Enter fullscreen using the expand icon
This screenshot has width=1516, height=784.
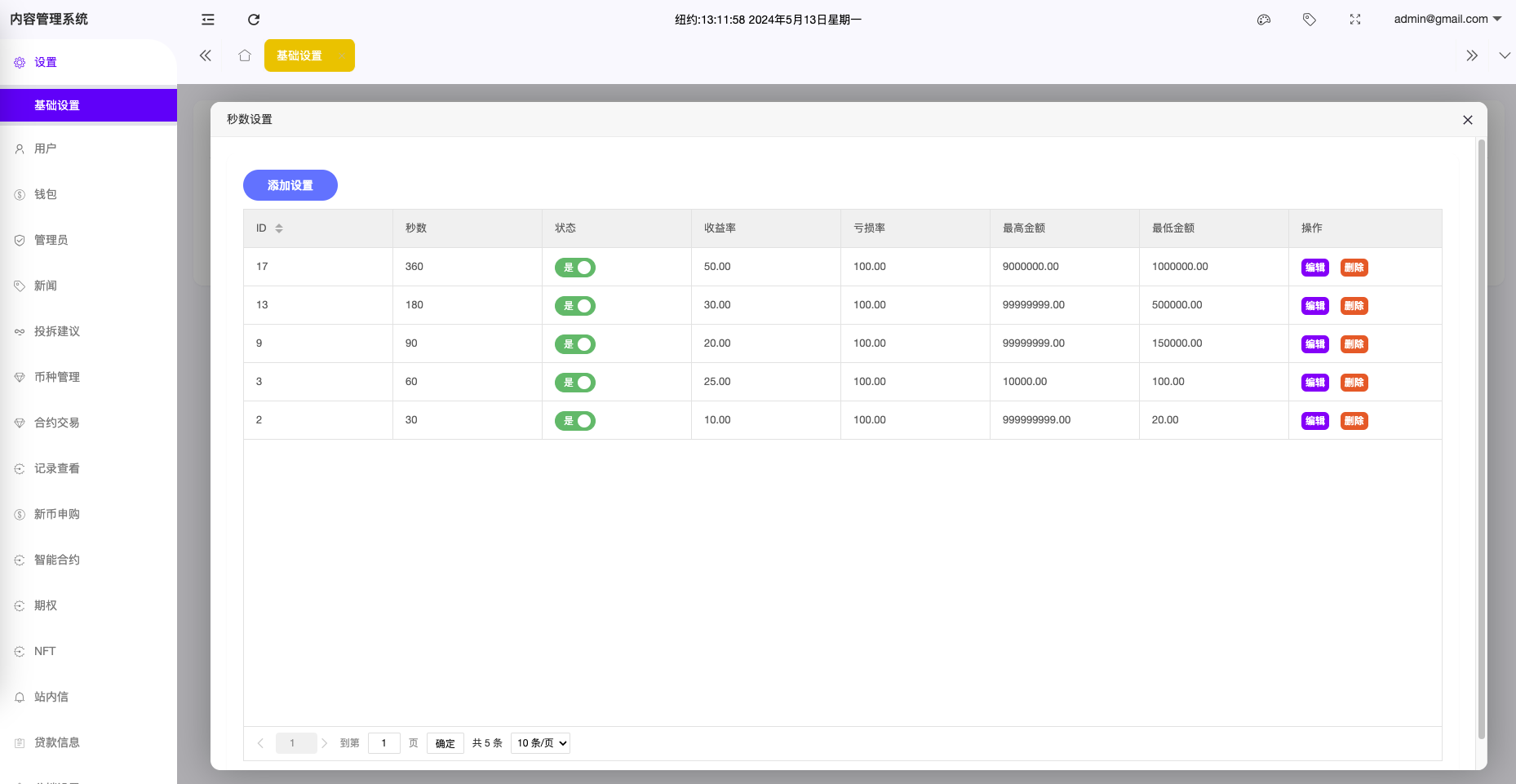1355,20
